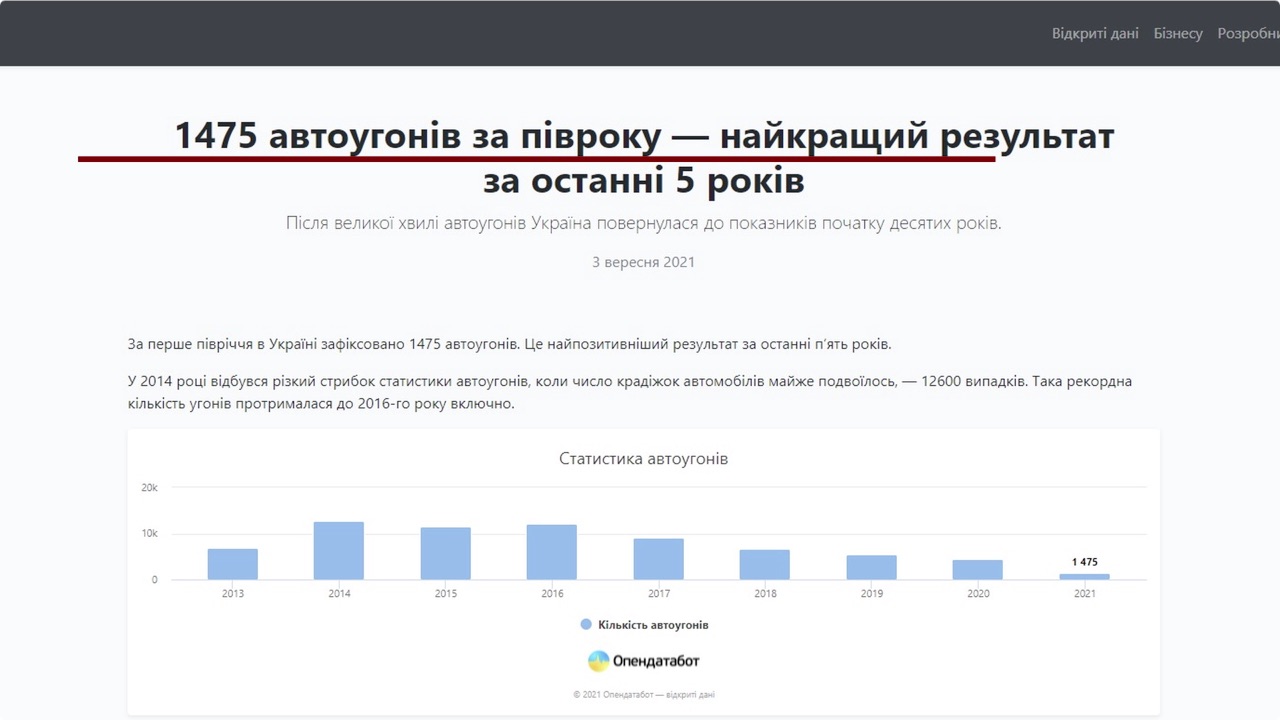Screen dimensions: 1280x720
Task: Open the 'Бізнесу' navigation link
Action: pos(1178,33)
